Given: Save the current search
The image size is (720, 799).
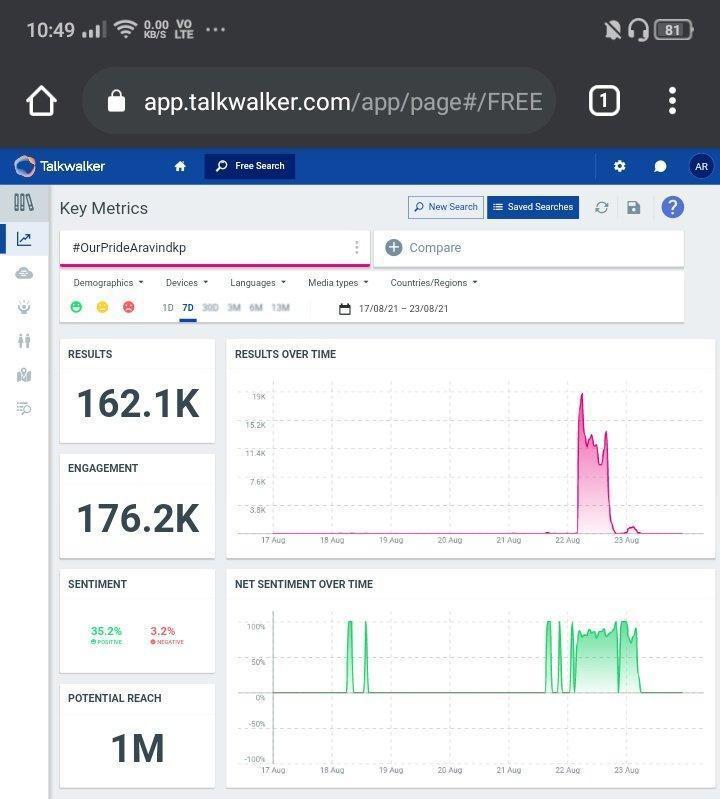Looking at the screenshot, I should tap(633, 207).
